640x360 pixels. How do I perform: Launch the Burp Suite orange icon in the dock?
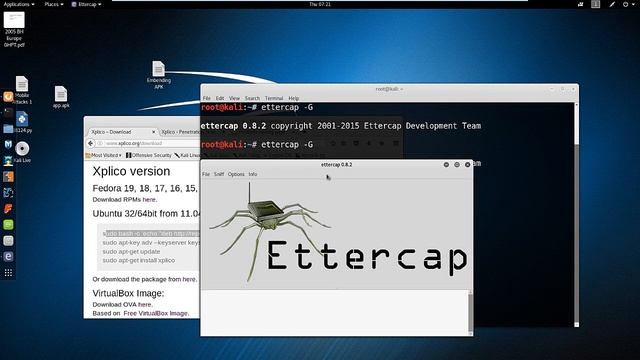[x=8, y=176]
